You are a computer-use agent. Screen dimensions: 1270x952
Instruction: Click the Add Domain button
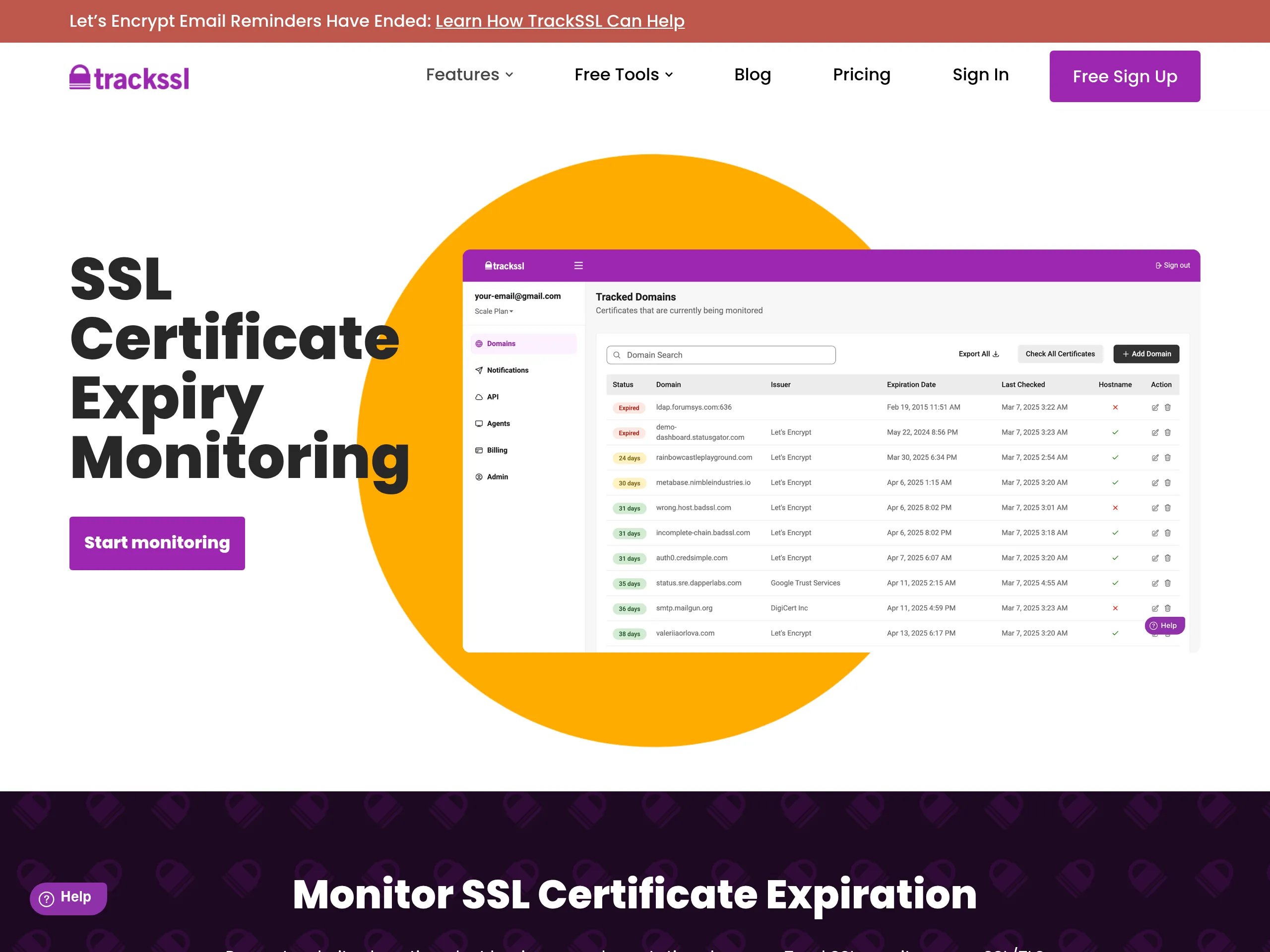click(1146, 354)
